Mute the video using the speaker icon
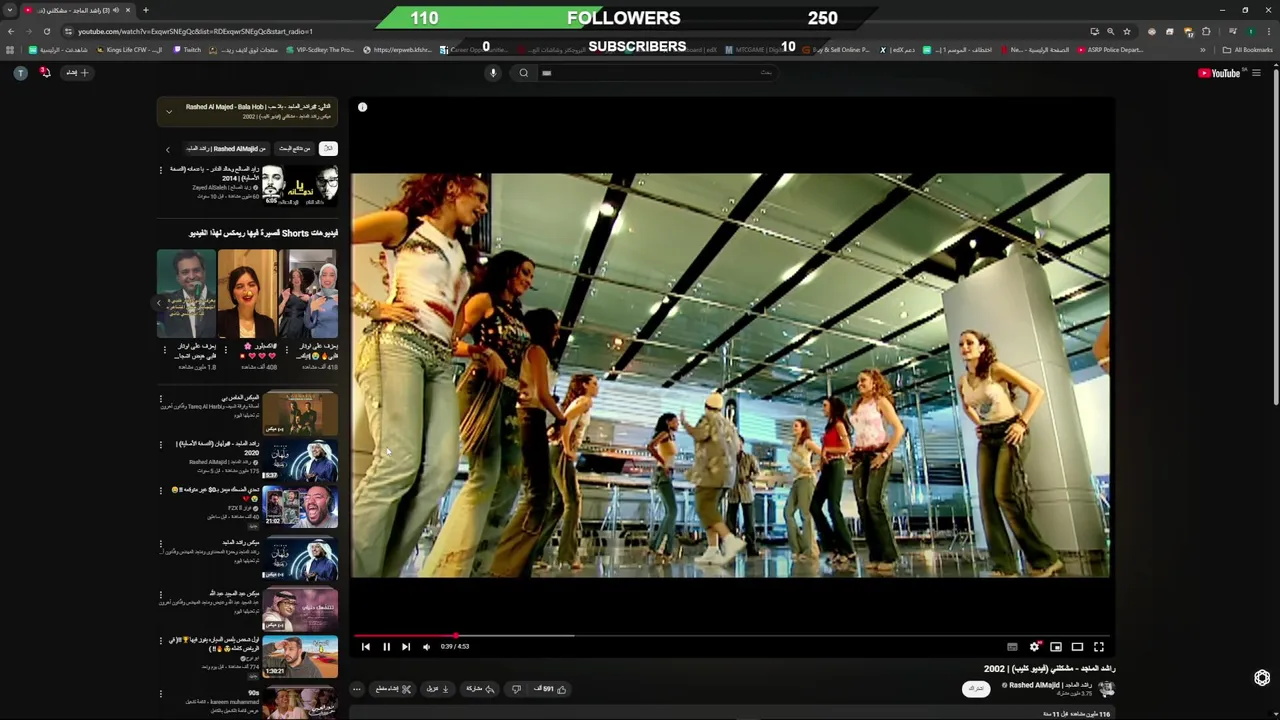 tap(427, 647)
